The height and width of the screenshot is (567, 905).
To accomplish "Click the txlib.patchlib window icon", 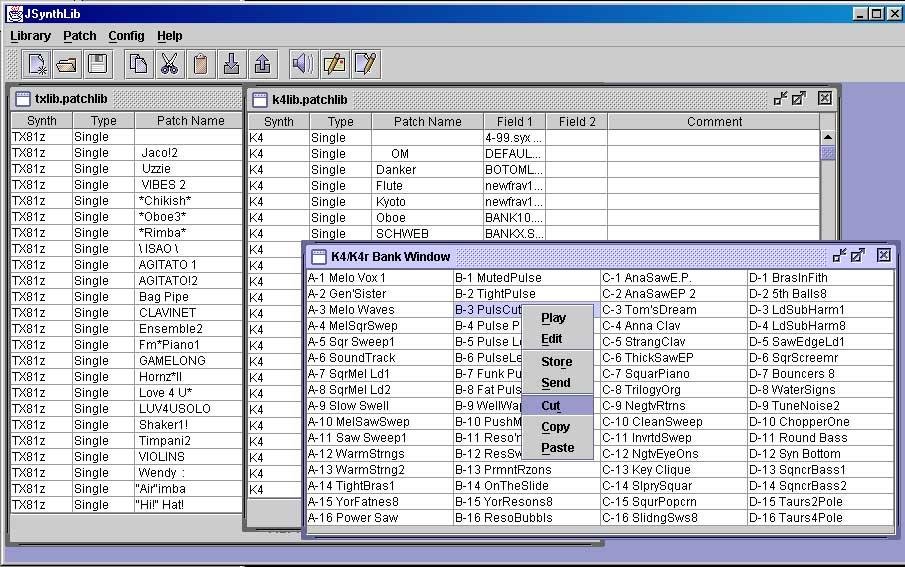I will click(x=23, y=99).
